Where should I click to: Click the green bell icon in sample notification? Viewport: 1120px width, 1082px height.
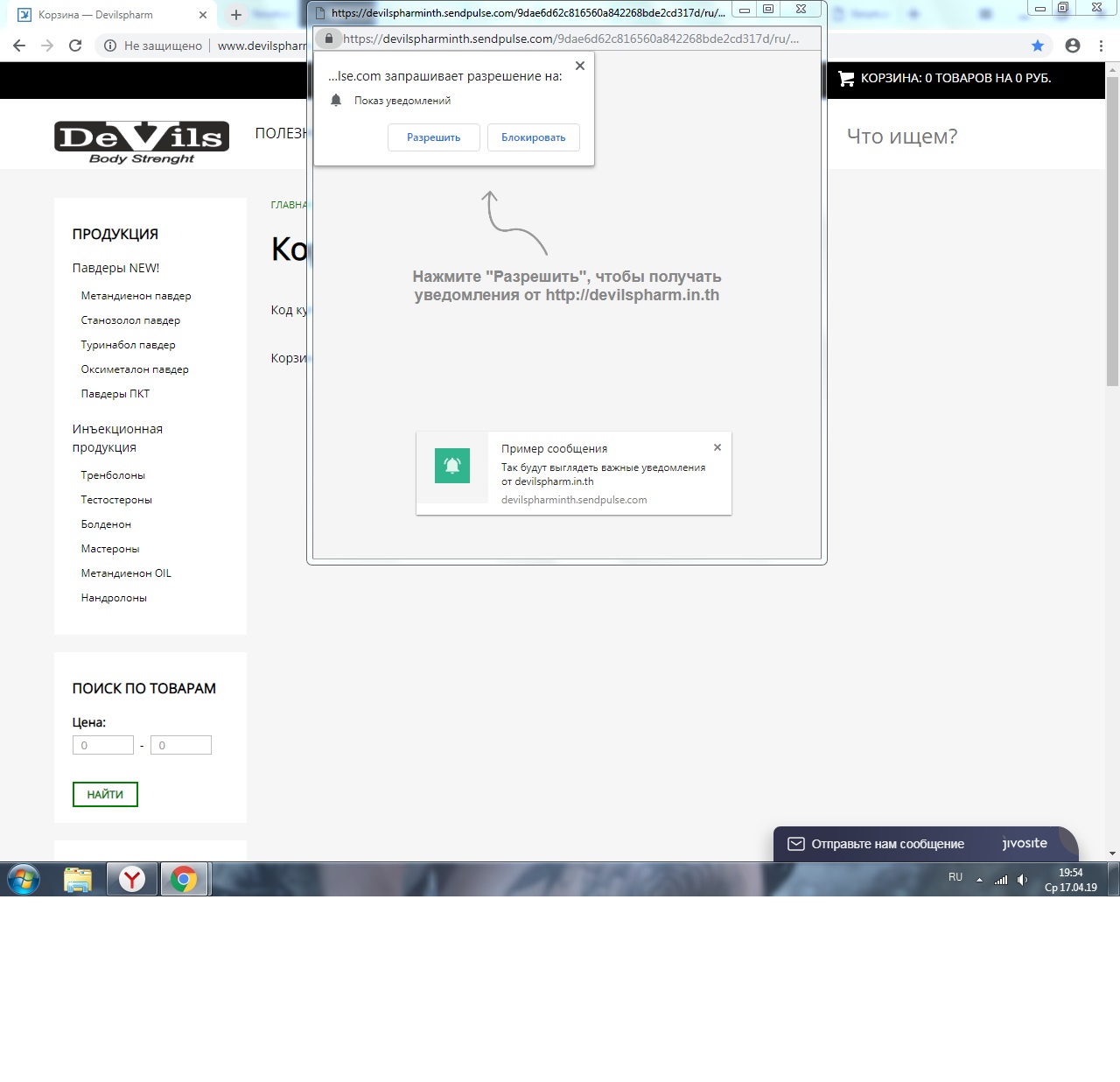pyautogui.click(x=452, y=466)
